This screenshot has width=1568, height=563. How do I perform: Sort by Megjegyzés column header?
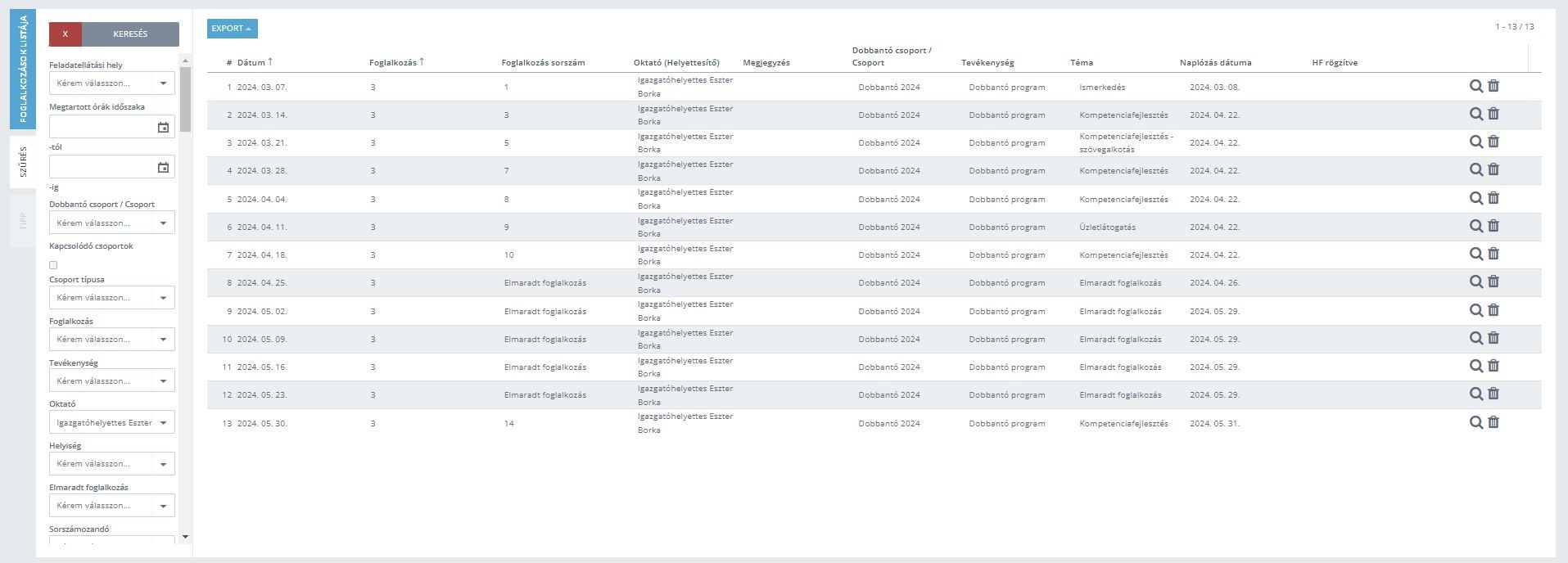[x=766, y=62]
